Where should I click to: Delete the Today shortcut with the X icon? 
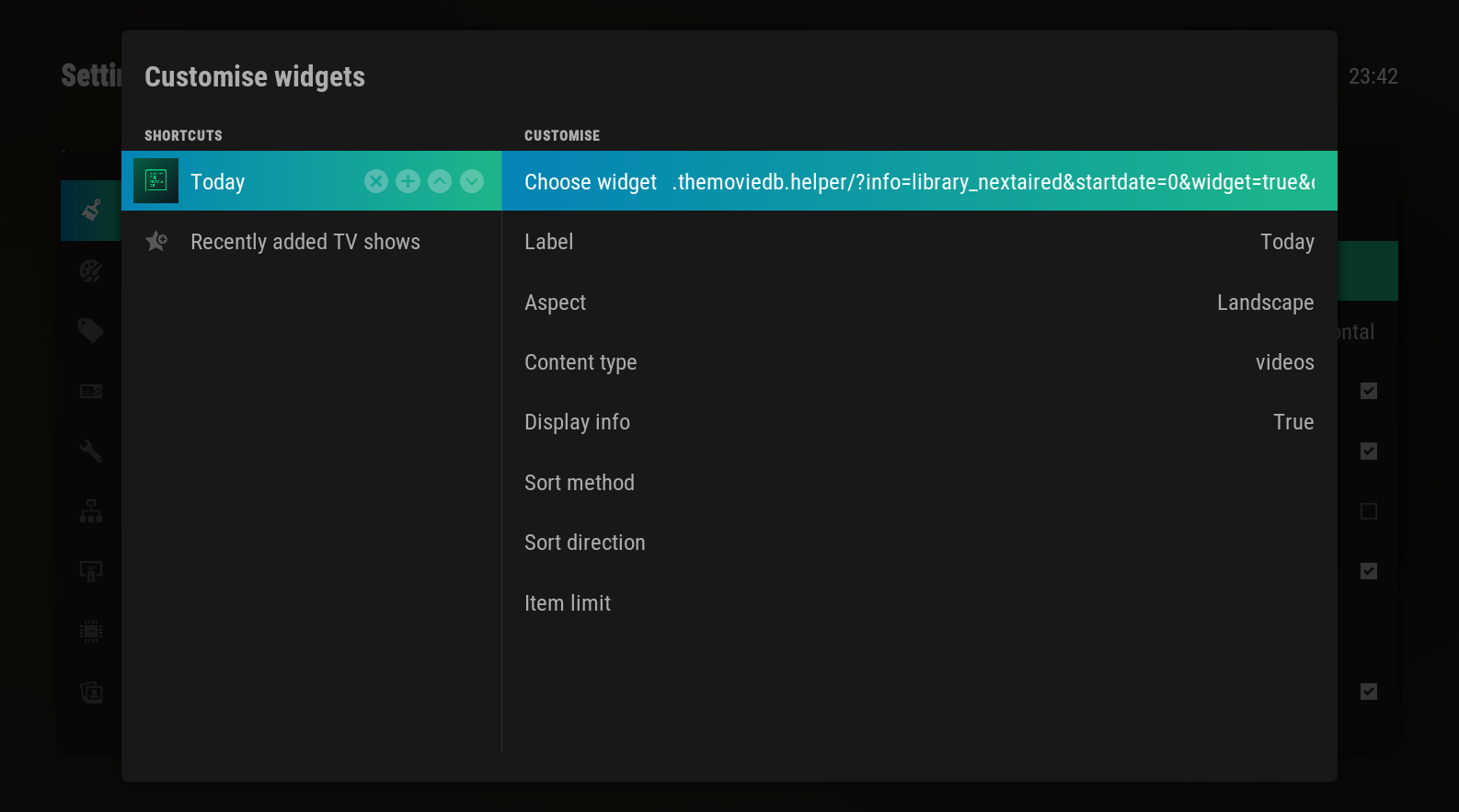pos(376,181)
